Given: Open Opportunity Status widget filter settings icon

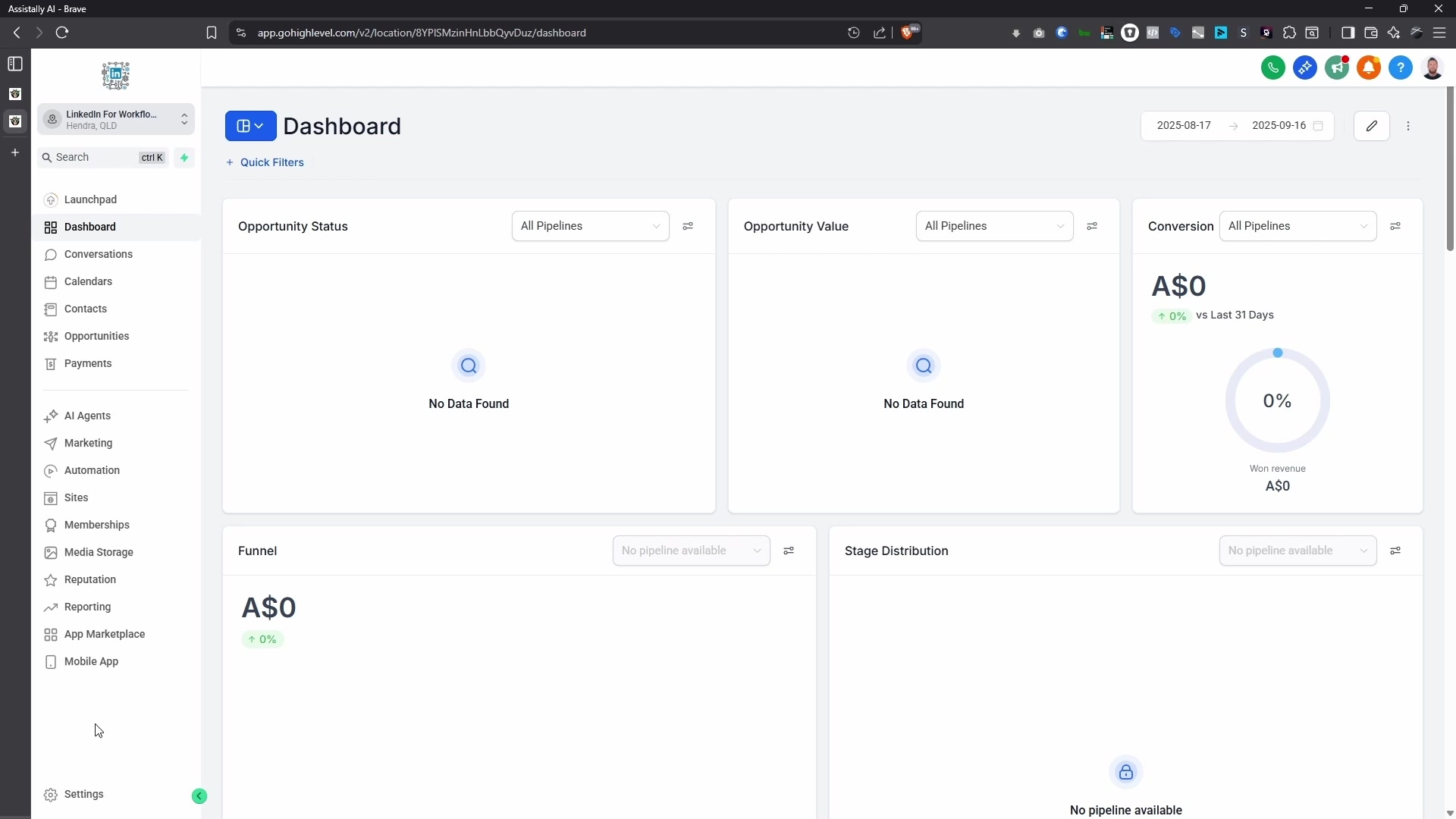Looking at the screenshot, I should [688, 227].
